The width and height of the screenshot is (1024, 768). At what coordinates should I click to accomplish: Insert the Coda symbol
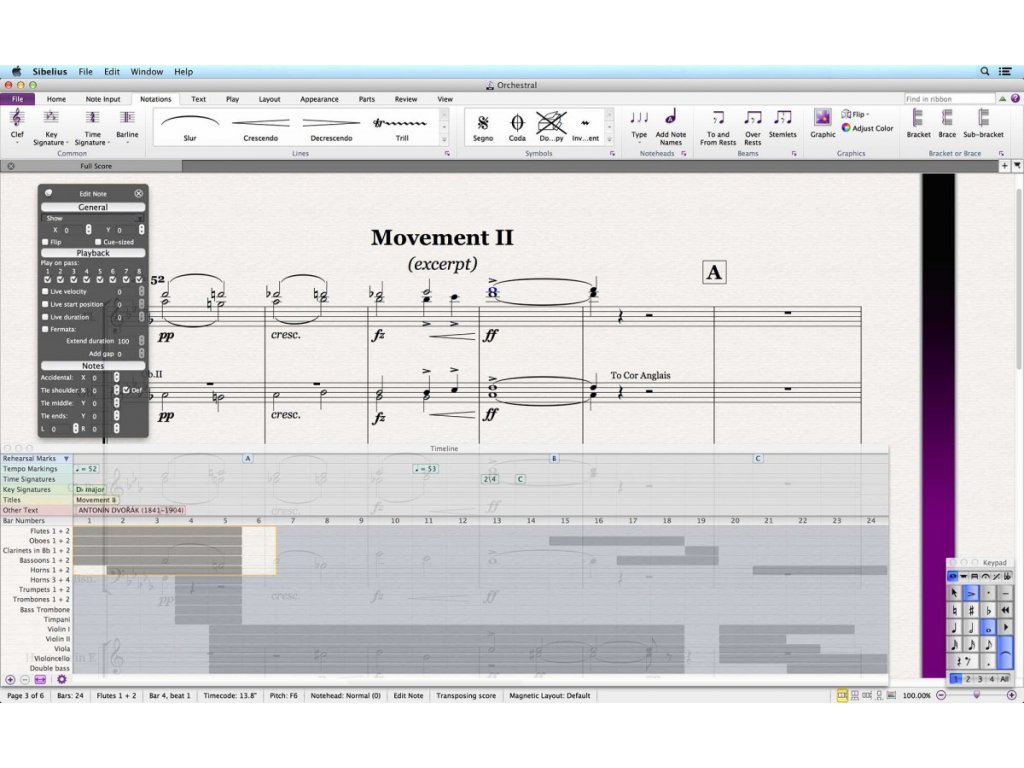point(517,127)
